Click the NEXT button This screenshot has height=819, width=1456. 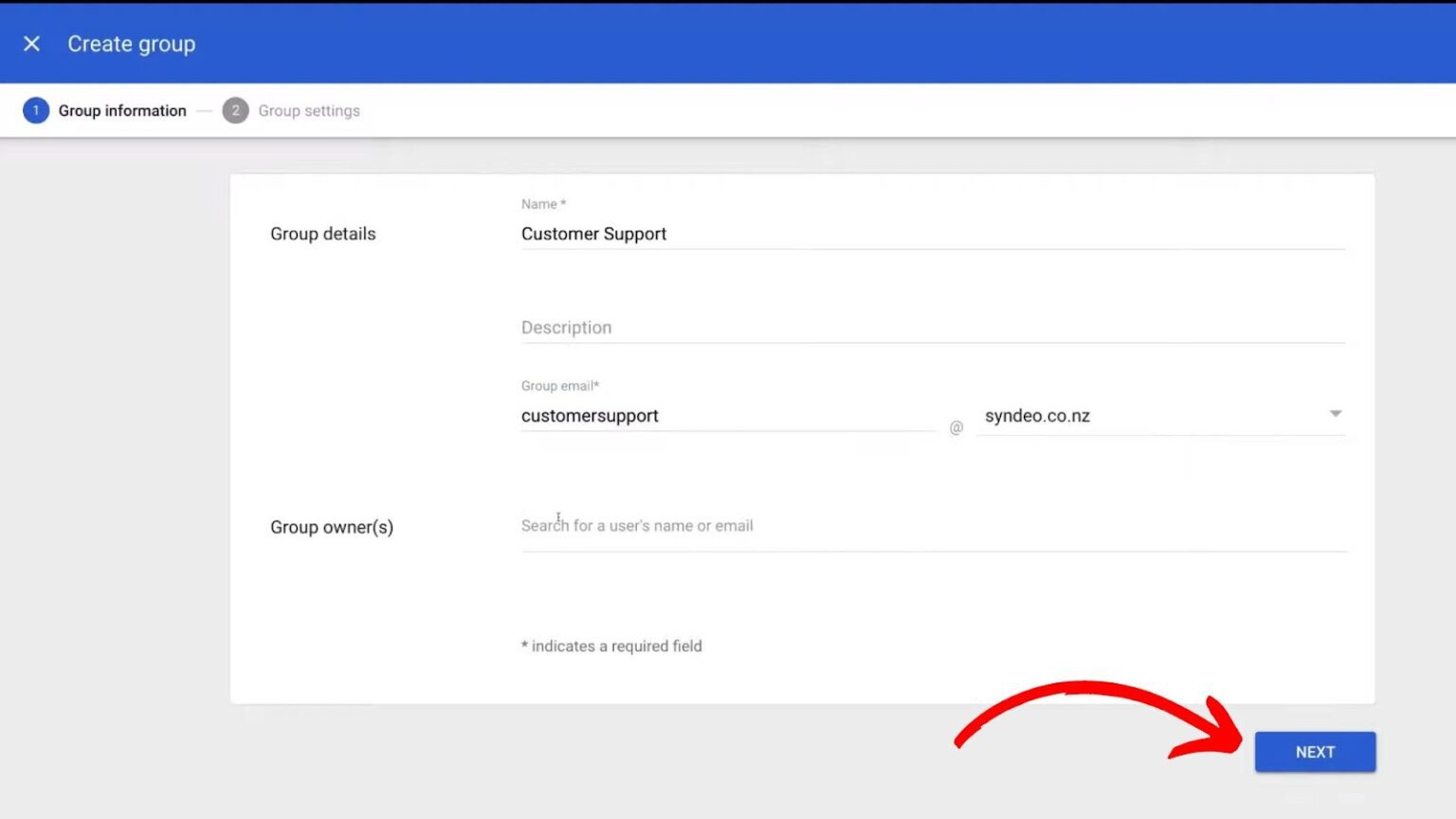pyautogui.click(x=1315, y=752)
